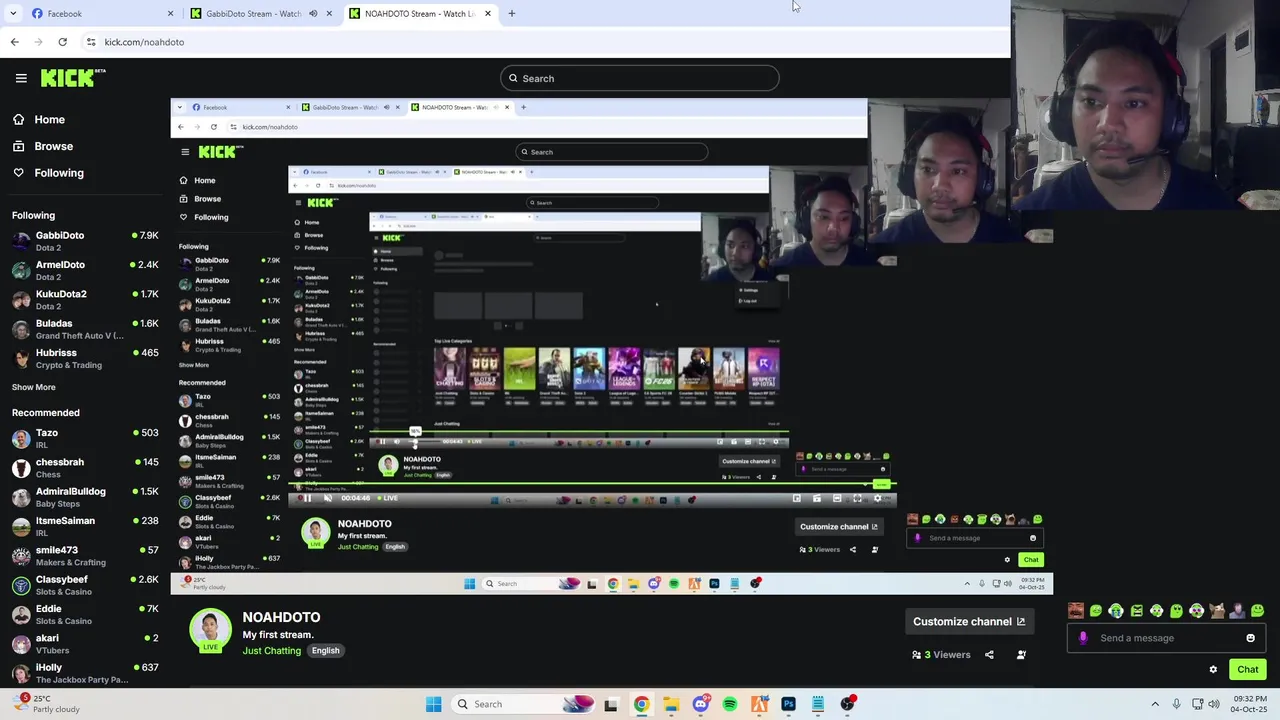Open AdmiralBulldog recommended channel
The image size is (1280, 720).
(x=85, y=497)
